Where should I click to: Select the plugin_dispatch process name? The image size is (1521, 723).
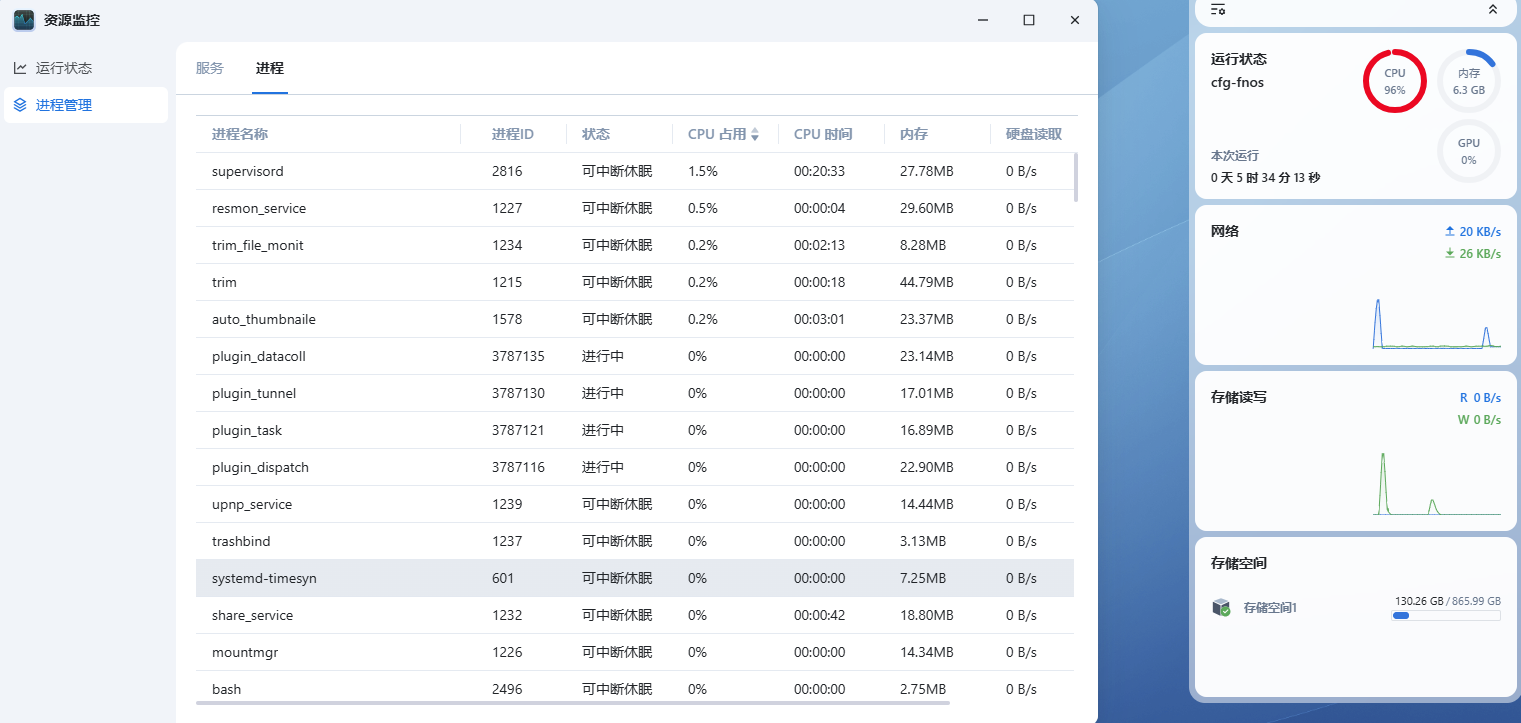(x=260, y=467)
